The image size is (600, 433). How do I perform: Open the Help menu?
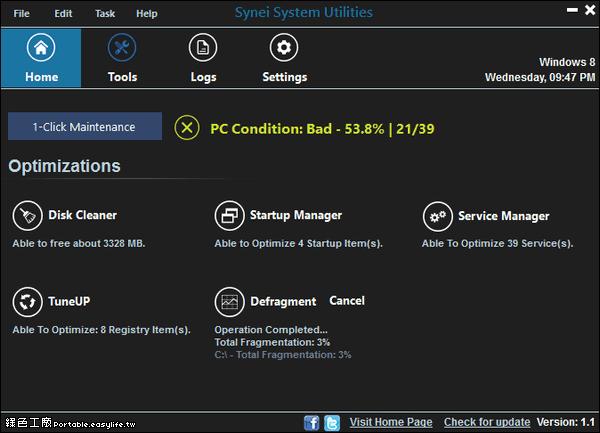pyautogui.click(x=147, y=14)
